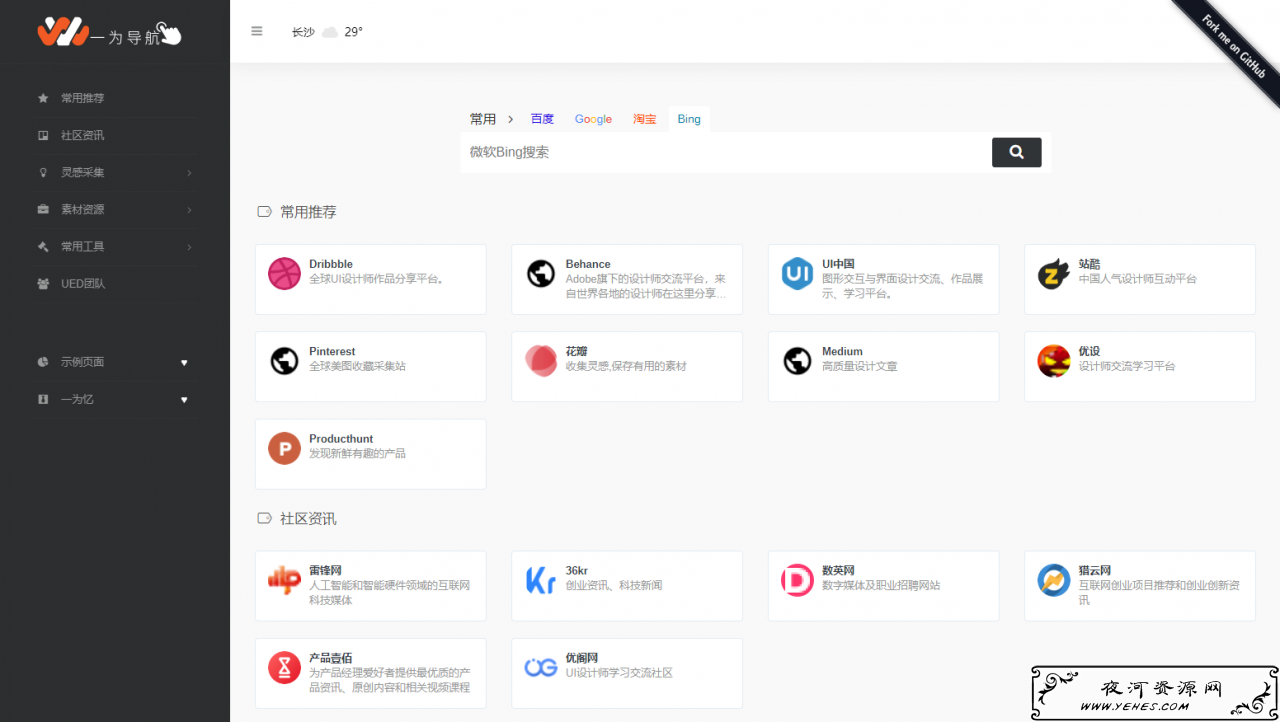The image size is (1280, 722).
Task: Focus the 微软Bing搜索 input field
Action: click(x=725, y=152)
